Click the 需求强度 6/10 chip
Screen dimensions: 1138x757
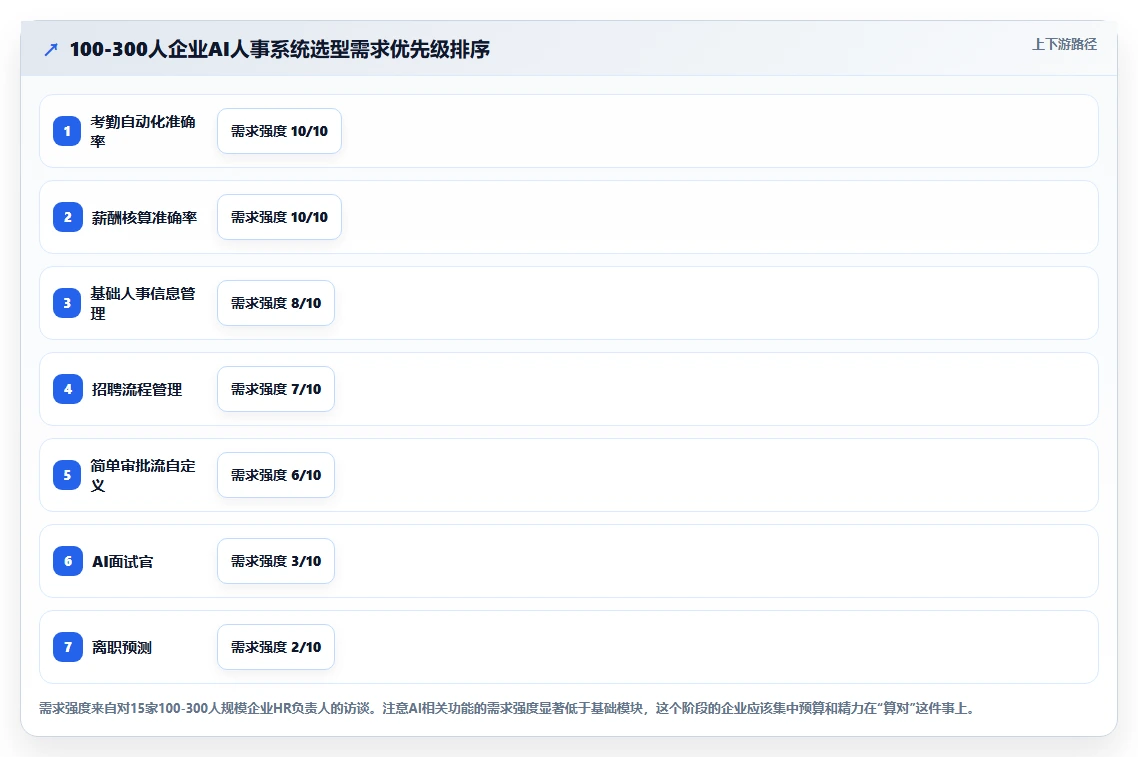point(276,475)
